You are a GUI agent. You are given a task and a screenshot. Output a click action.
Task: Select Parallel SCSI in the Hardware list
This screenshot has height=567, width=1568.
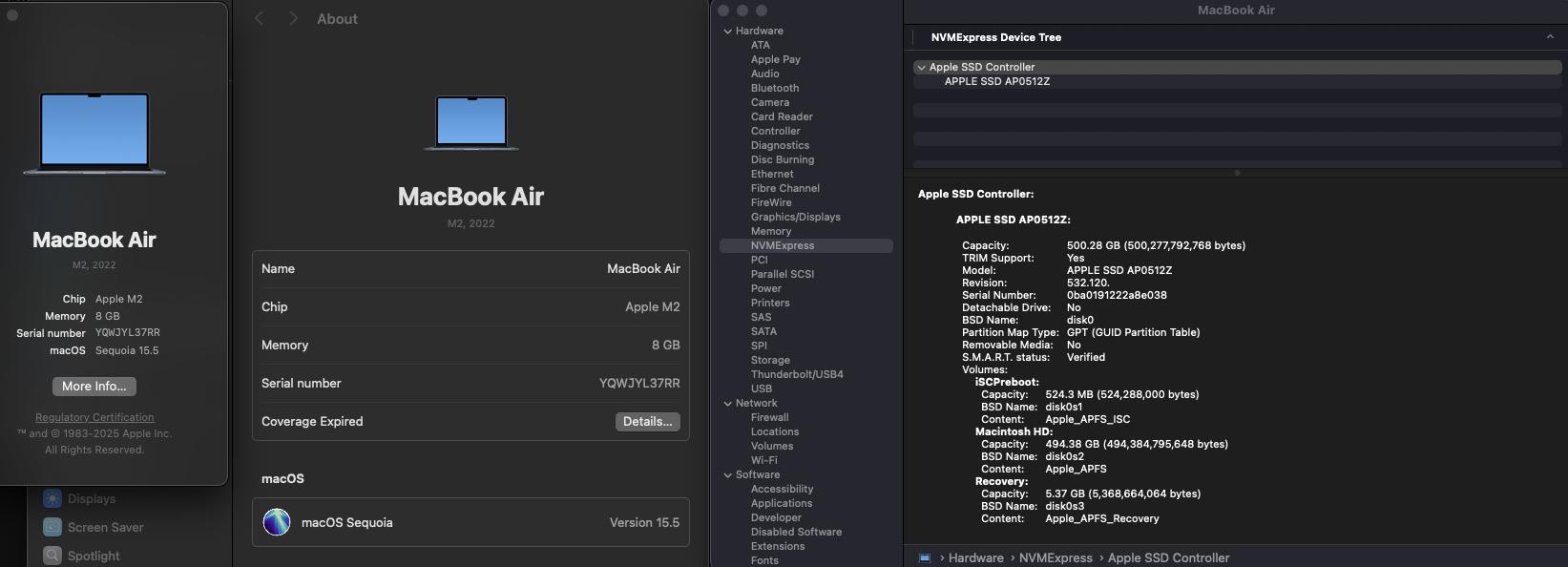tap(783, 274)
